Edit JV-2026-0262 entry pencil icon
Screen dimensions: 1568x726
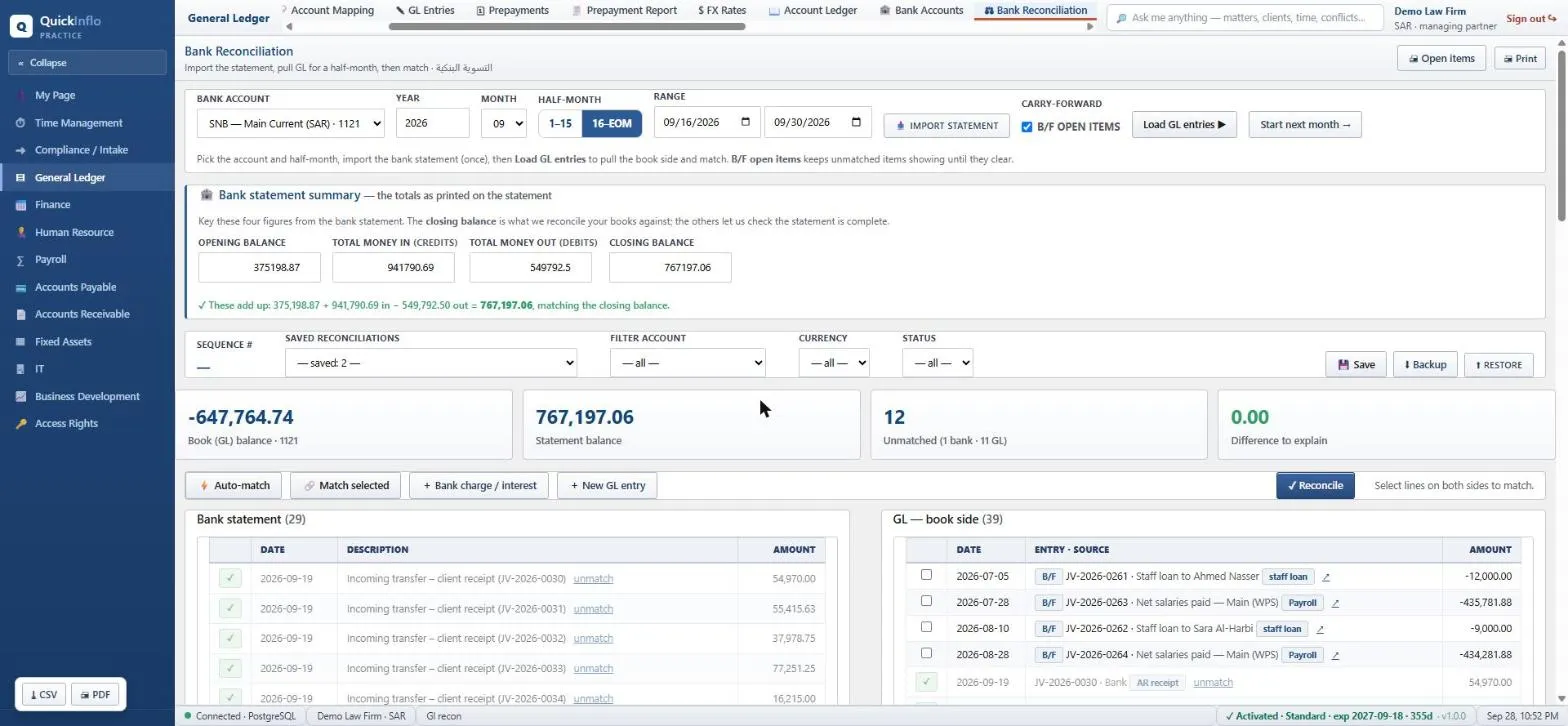coord(1320,629)
